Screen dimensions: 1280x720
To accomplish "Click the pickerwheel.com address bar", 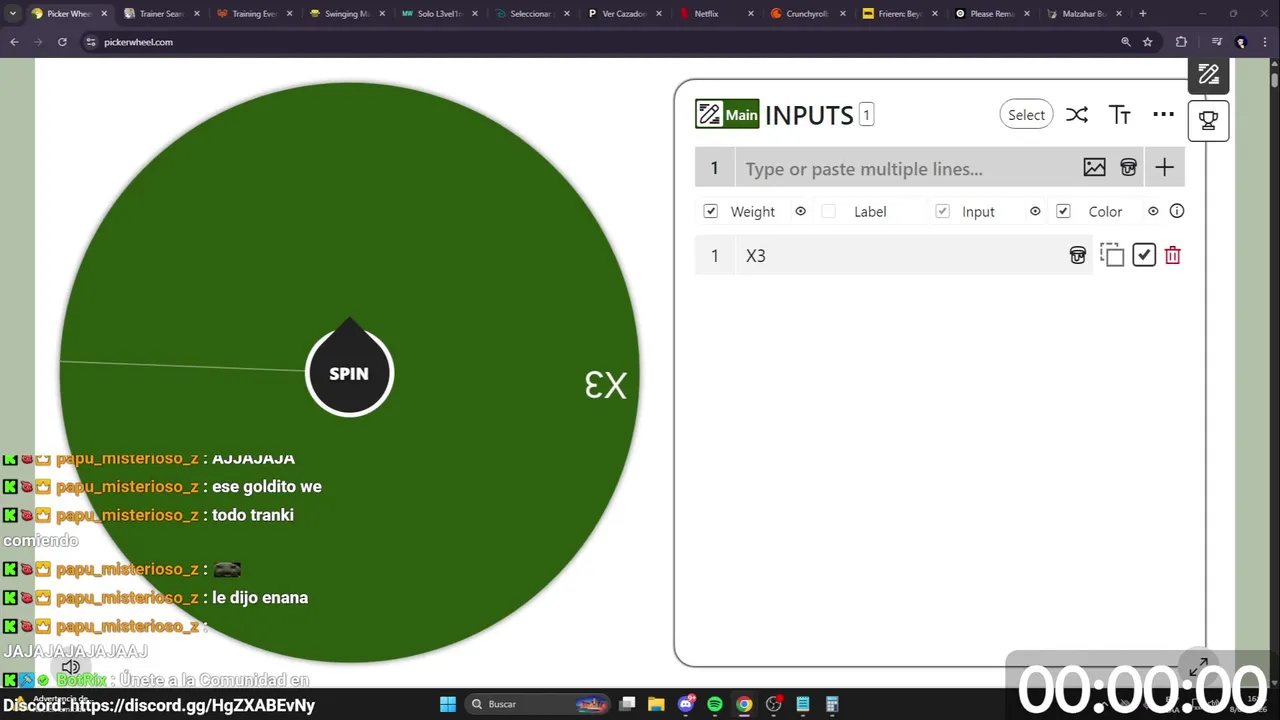I will click(600, 42).
